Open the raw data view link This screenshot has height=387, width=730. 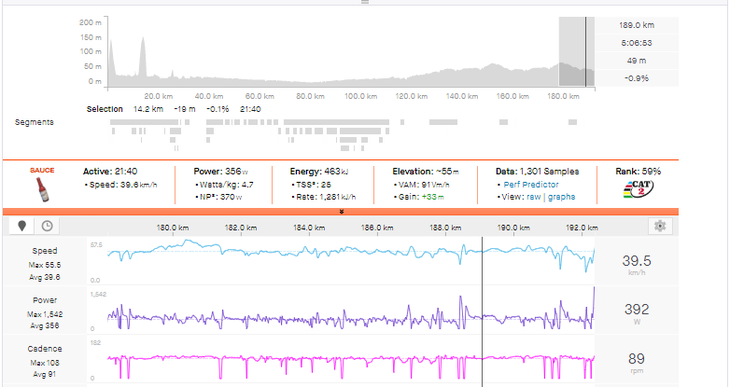tap(534, 197)
